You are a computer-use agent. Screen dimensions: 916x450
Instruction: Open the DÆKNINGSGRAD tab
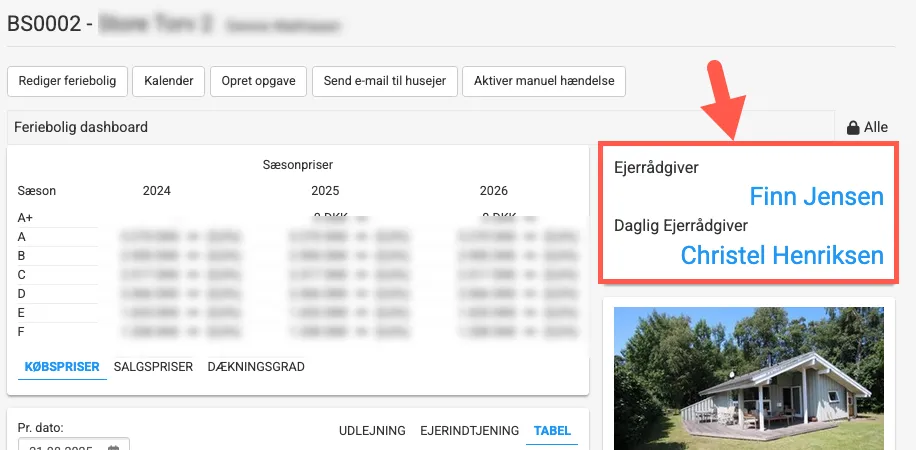(256, 367)
